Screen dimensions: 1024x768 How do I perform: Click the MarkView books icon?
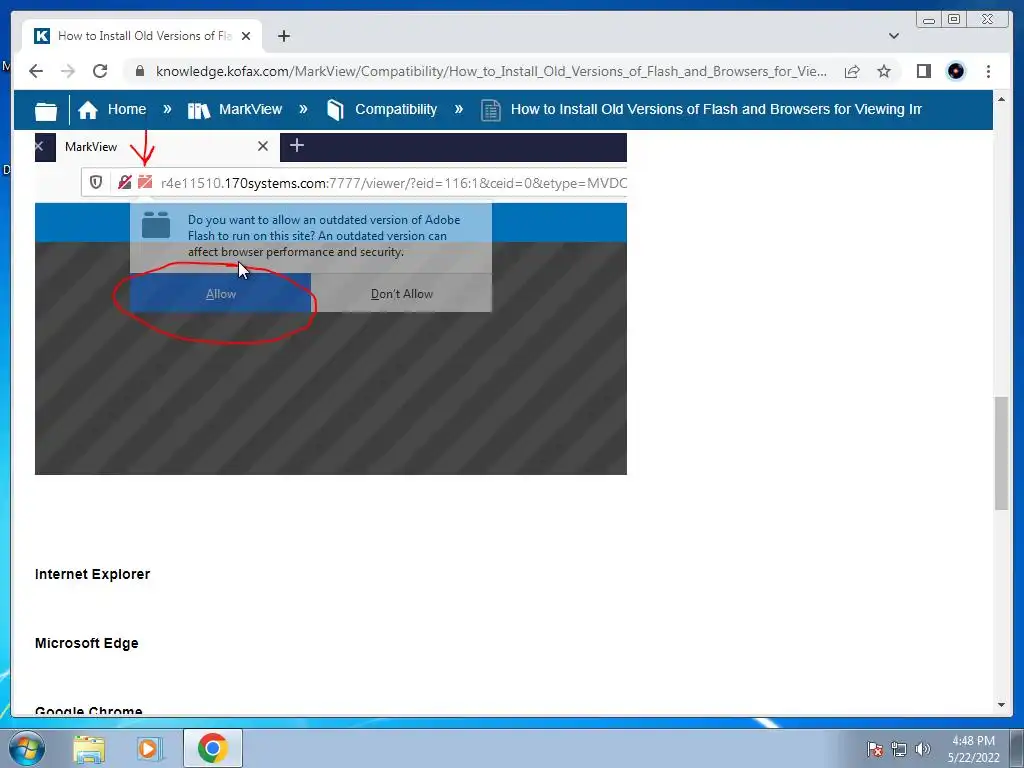click(x=199, y=110)
